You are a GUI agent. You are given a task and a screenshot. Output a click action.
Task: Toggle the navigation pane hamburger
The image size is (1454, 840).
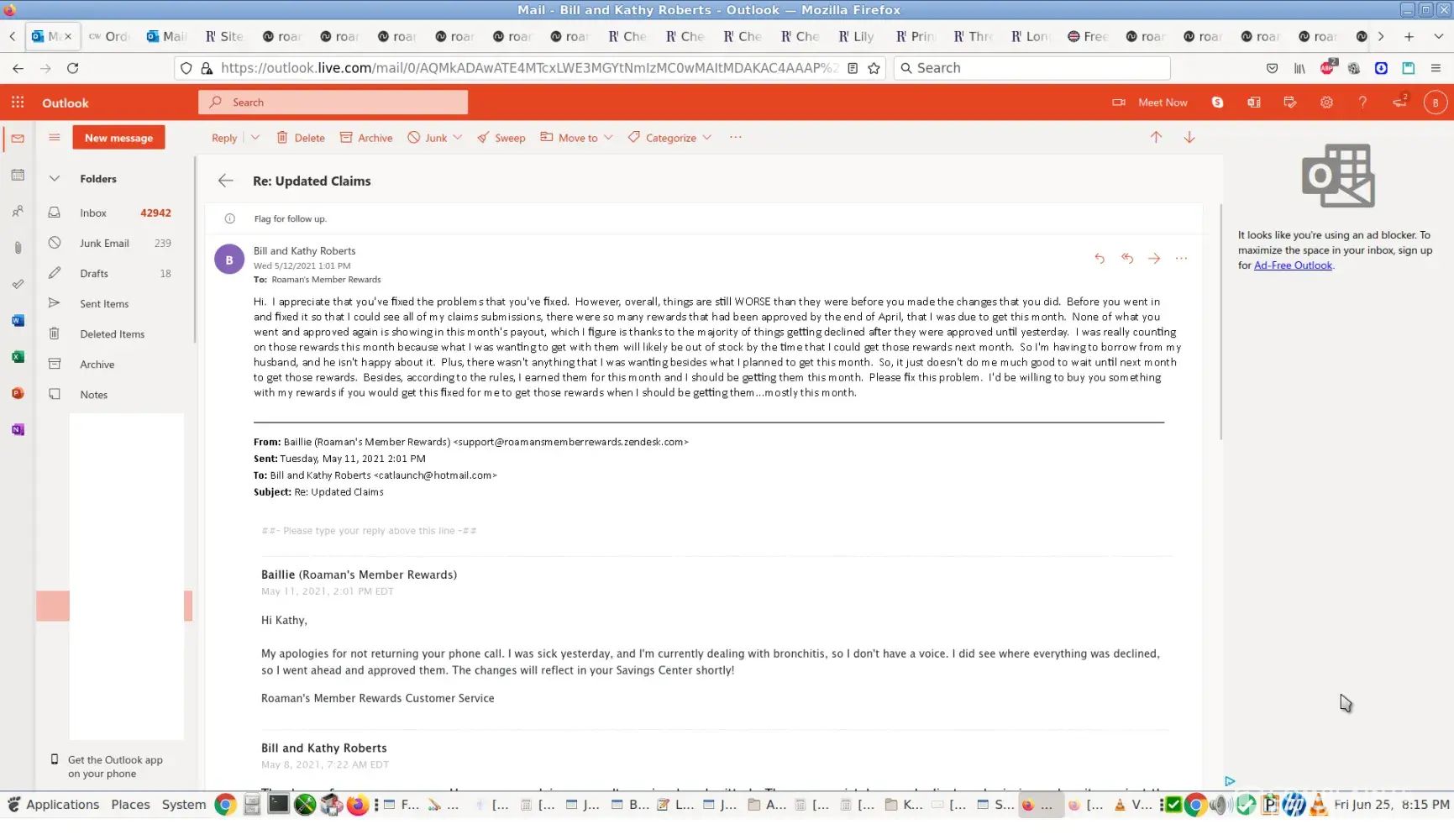coord(55,138)
